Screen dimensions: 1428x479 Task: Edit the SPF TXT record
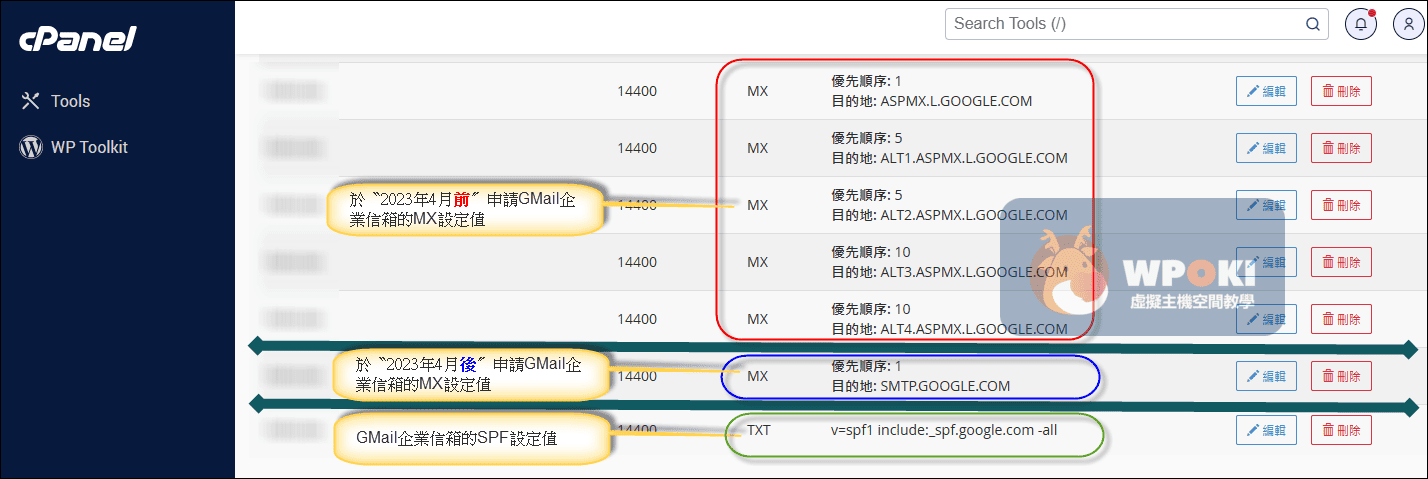tap(1266, 430)
